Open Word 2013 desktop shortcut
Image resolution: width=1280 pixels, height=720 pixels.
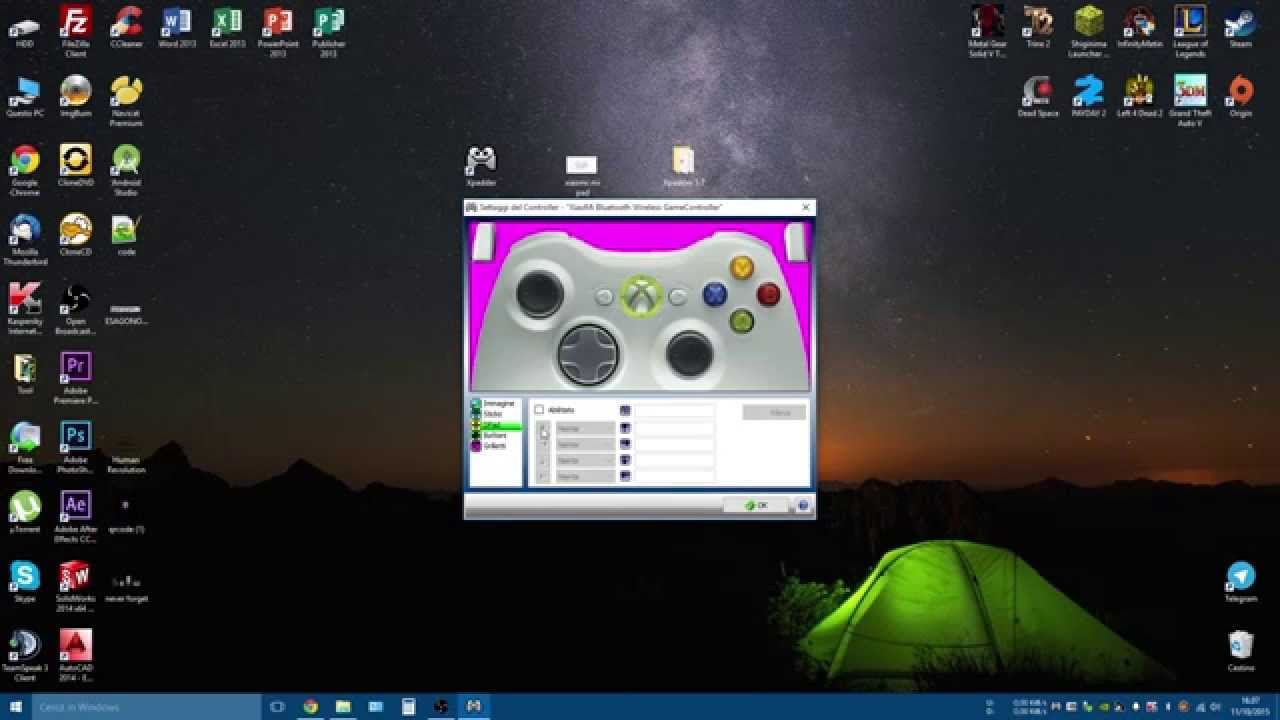point(177,27)
